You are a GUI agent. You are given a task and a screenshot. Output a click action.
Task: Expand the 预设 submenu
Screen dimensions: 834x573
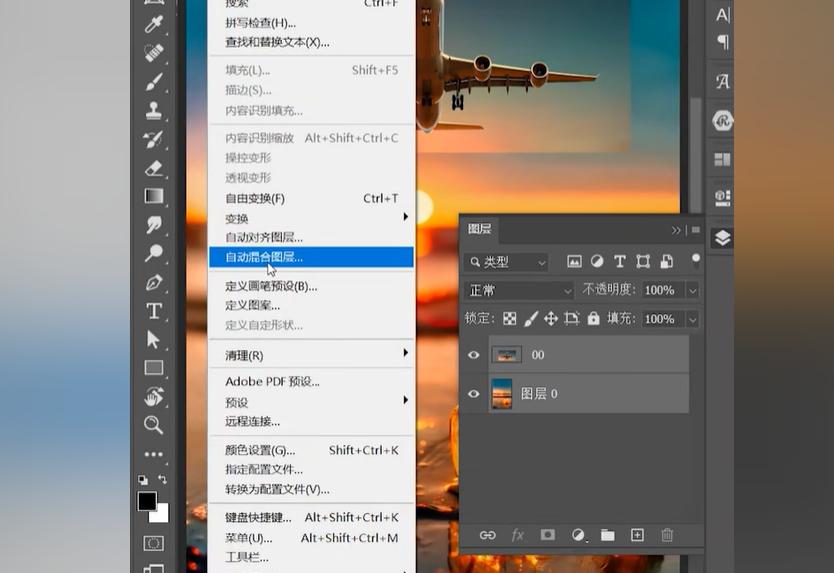pos(311,402)
